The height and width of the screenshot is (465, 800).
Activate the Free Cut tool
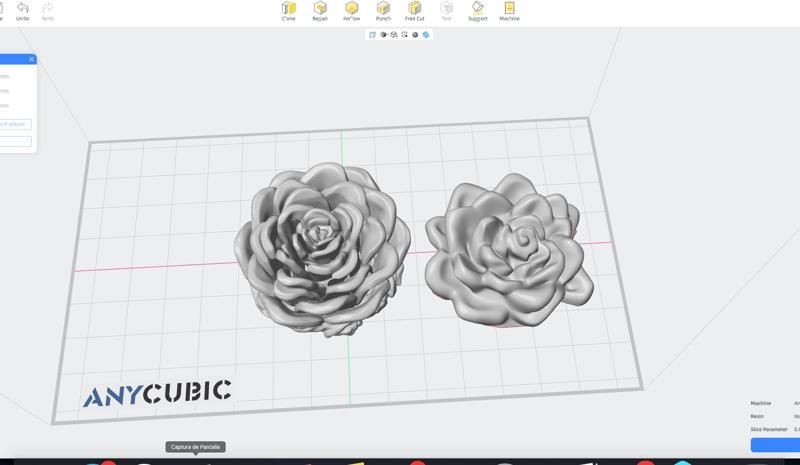[x=414, y=11]
